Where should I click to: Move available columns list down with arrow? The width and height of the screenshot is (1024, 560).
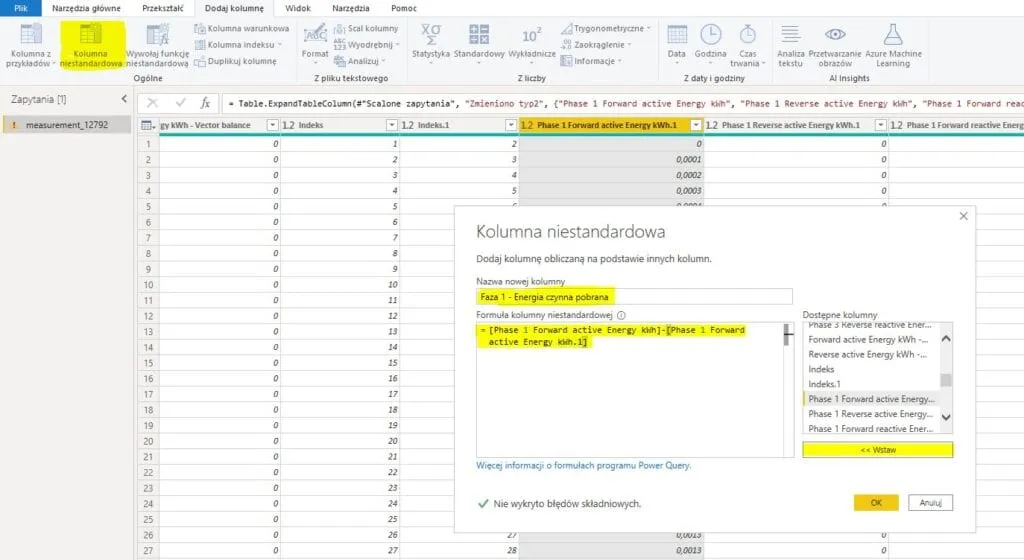click(946, 417)
